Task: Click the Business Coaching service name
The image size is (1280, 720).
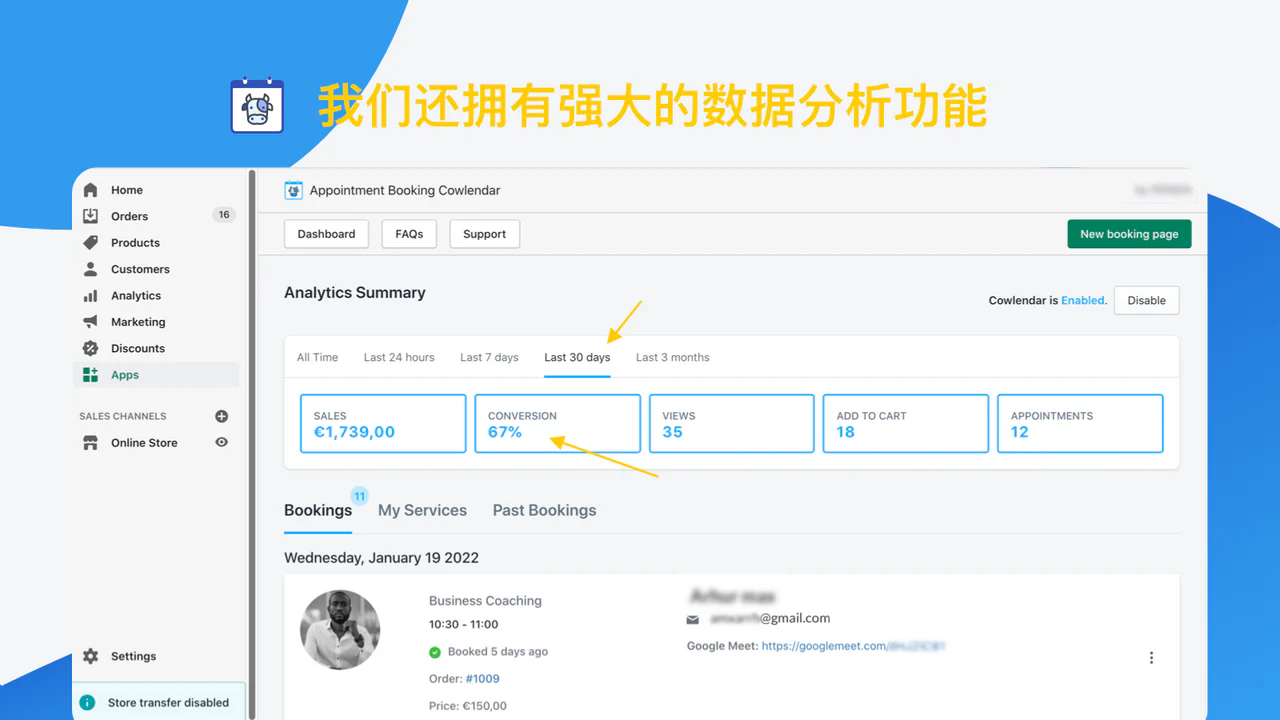Action: 485,601
